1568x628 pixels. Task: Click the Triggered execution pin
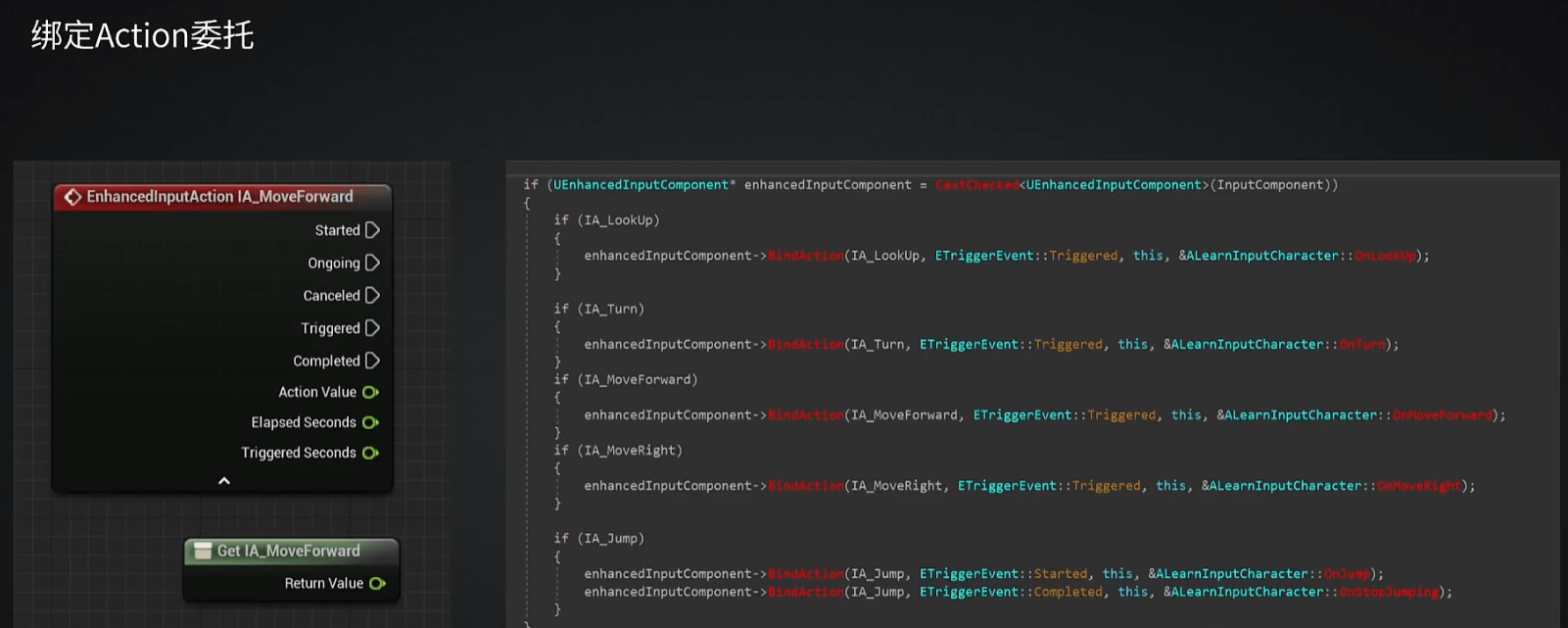372,328
